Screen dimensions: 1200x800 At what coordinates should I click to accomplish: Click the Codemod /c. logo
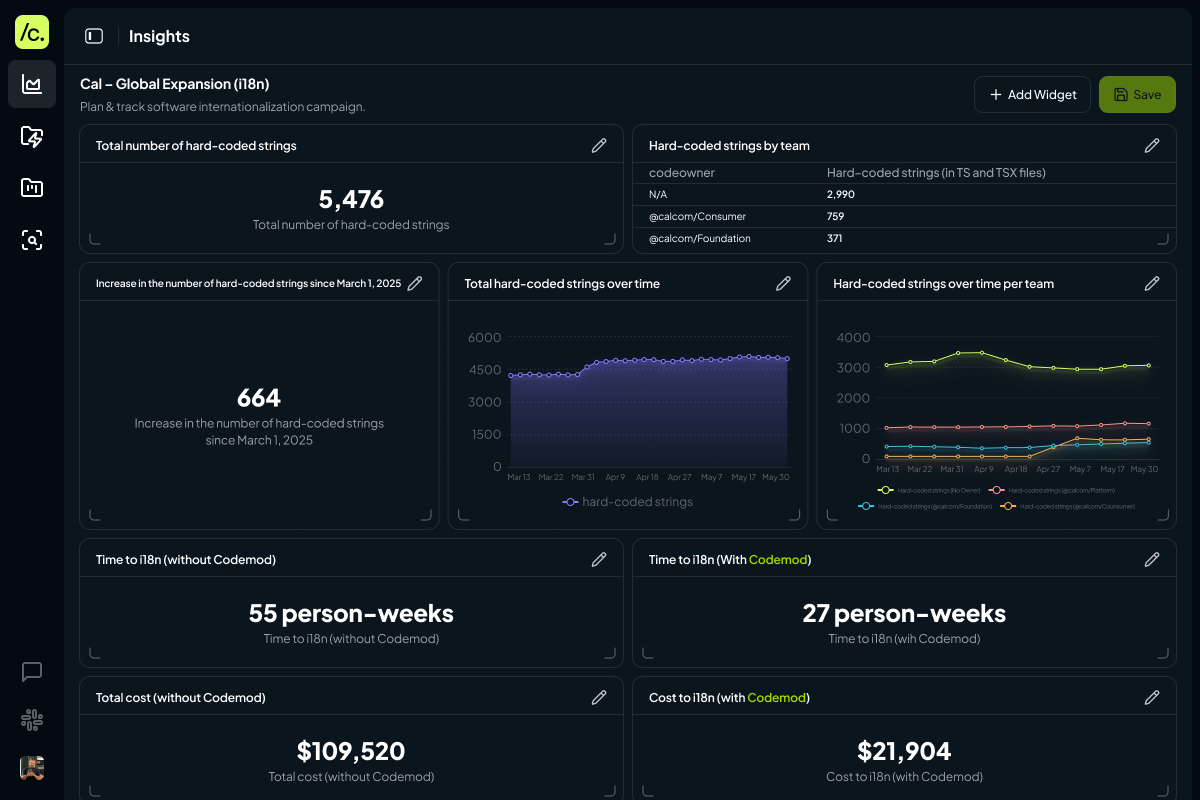(x=32, y=32)
